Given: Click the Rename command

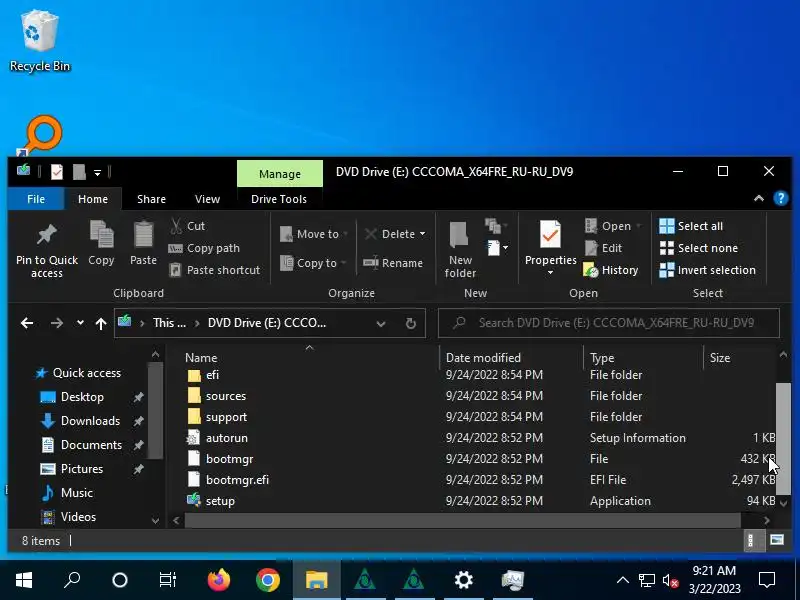Looking at the screenshot, I should [x=393, y=263].
